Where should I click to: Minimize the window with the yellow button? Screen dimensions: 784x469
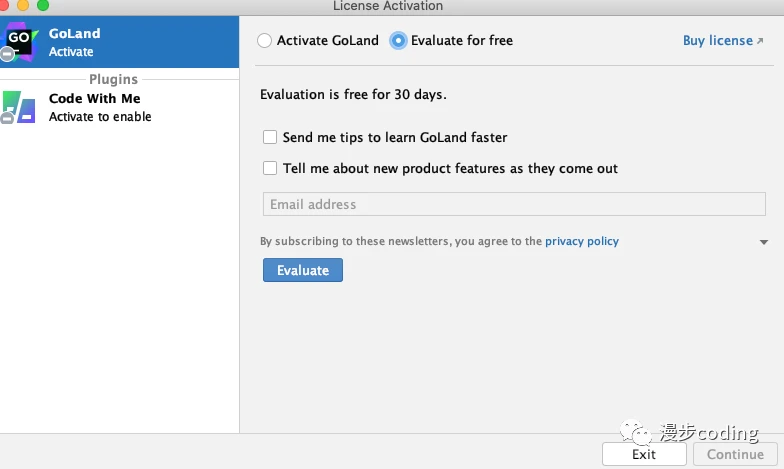[x=23, y=5]
